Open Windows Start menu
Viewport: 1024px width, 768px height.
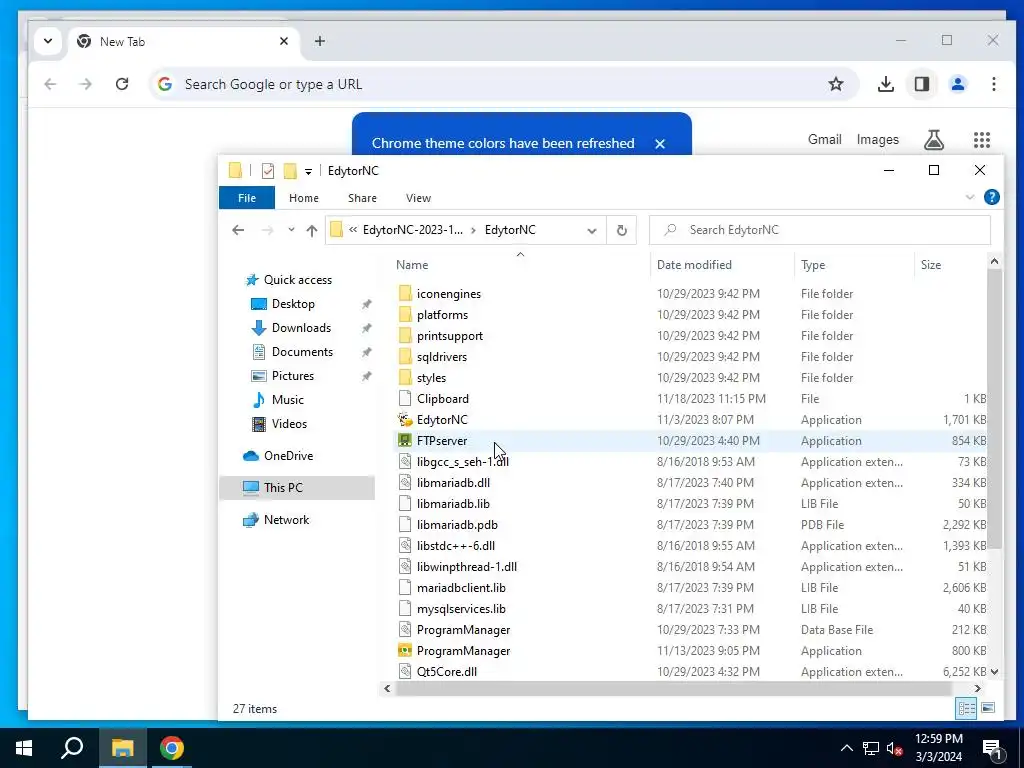click(24, 748)
